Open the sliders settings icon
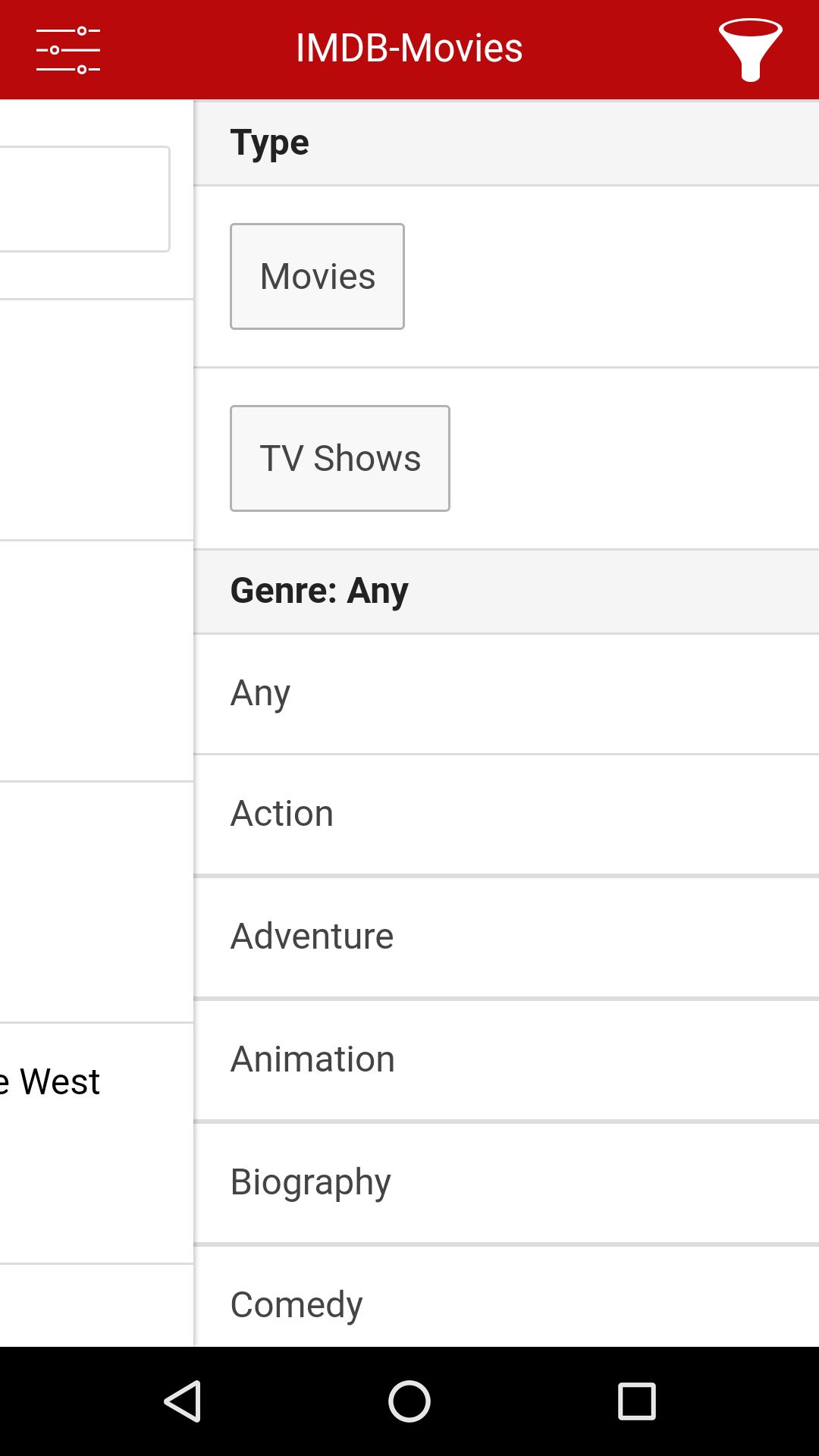This screenshot has width=819, height=1456. point(68,50)
